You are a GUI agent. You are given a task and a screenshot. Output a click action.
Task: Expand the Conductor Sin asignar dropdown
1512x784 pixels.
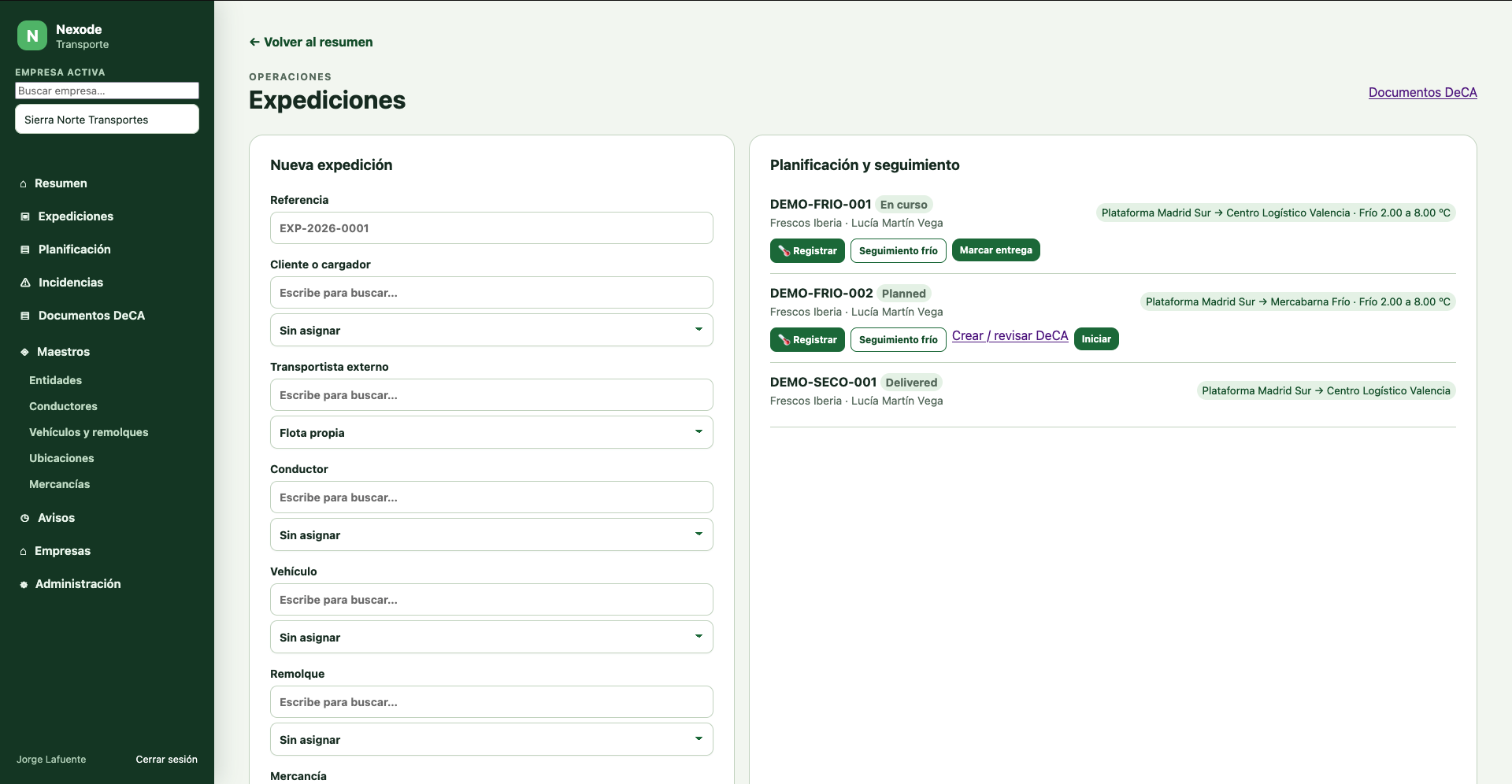491,534
